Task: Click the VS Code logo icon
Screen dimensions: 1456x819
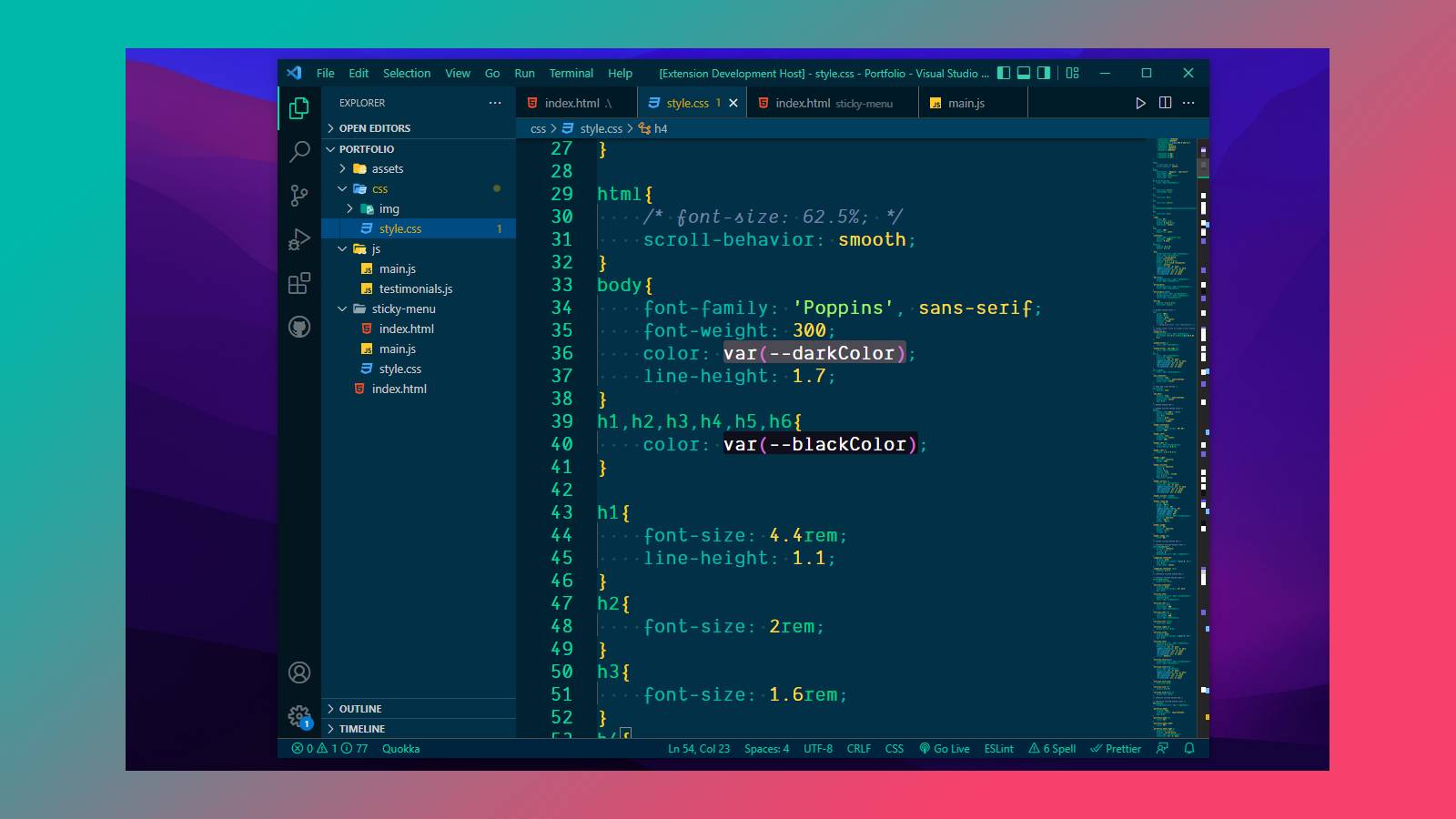Action: point(294,73)
